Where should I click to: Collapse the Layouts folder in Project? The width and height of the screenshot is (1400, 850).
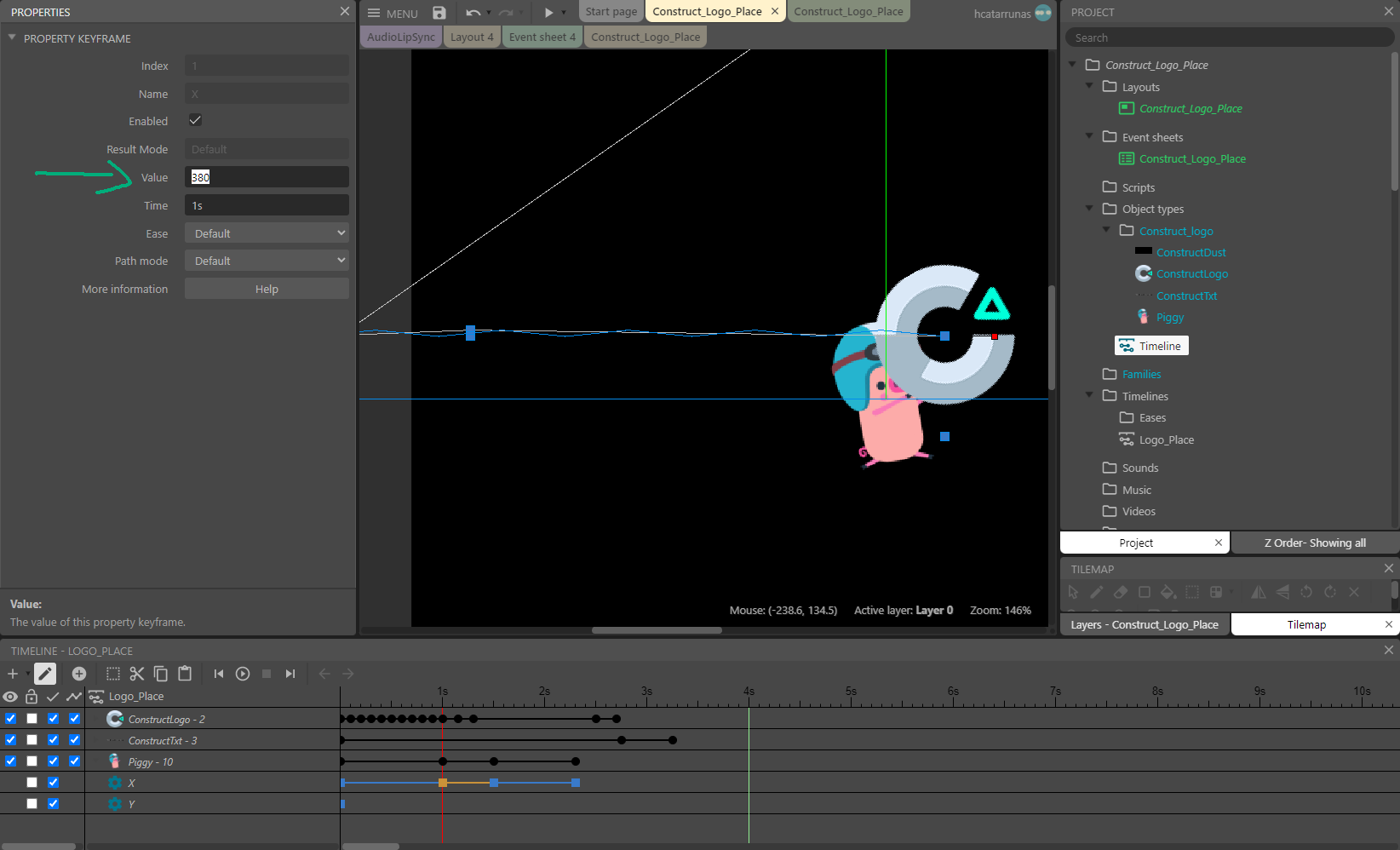pos(1089,86)
